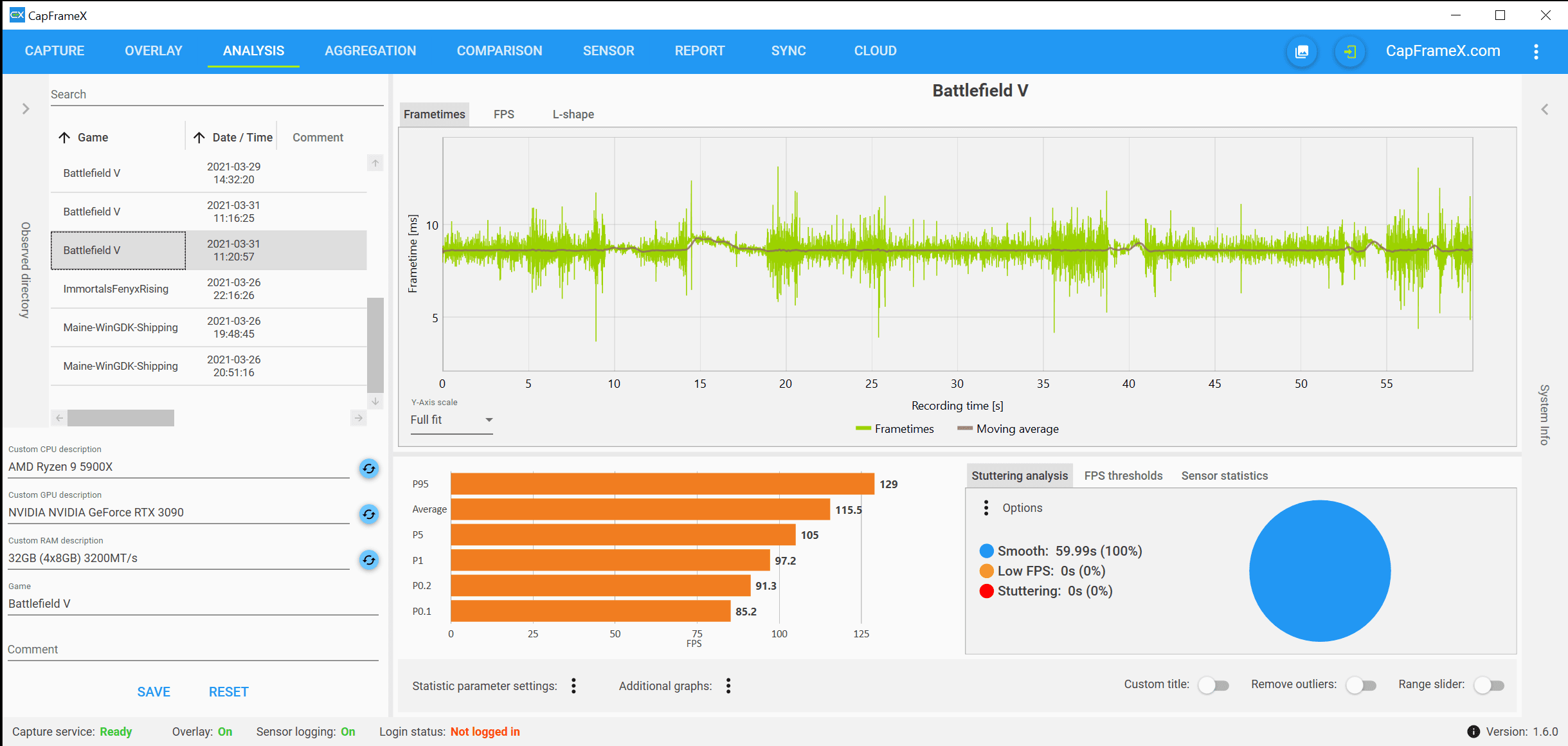1568x746 pixels.
Task: Open the REPORT tab
Action: pyautogui.click(x=699, y=51)
